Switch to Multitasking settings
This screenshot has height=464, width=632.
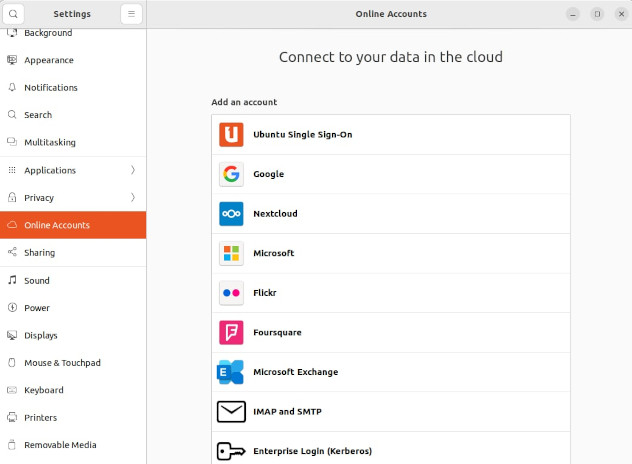click(x=50, y=142)
